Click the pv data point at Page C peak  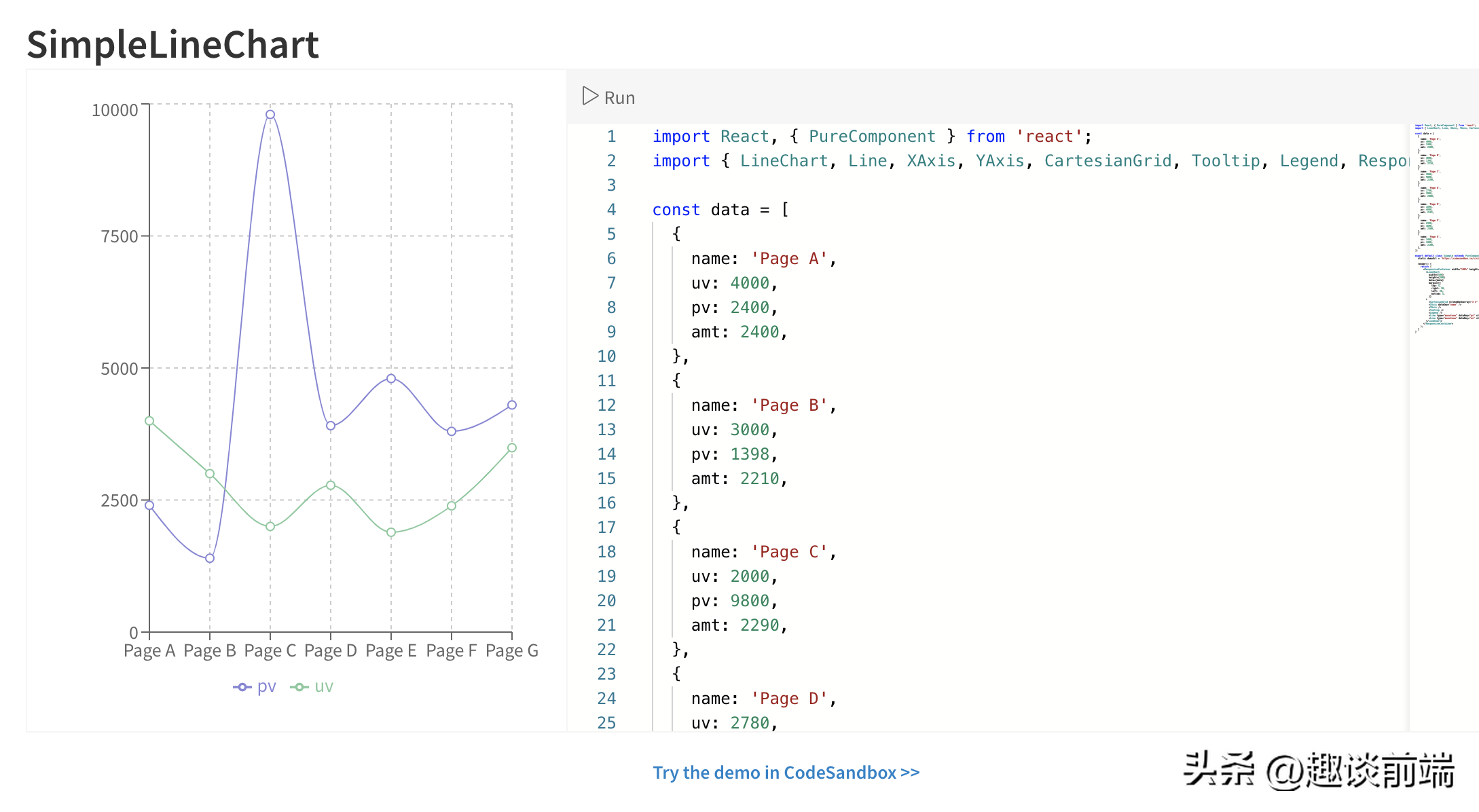click(x=270, y=115)
